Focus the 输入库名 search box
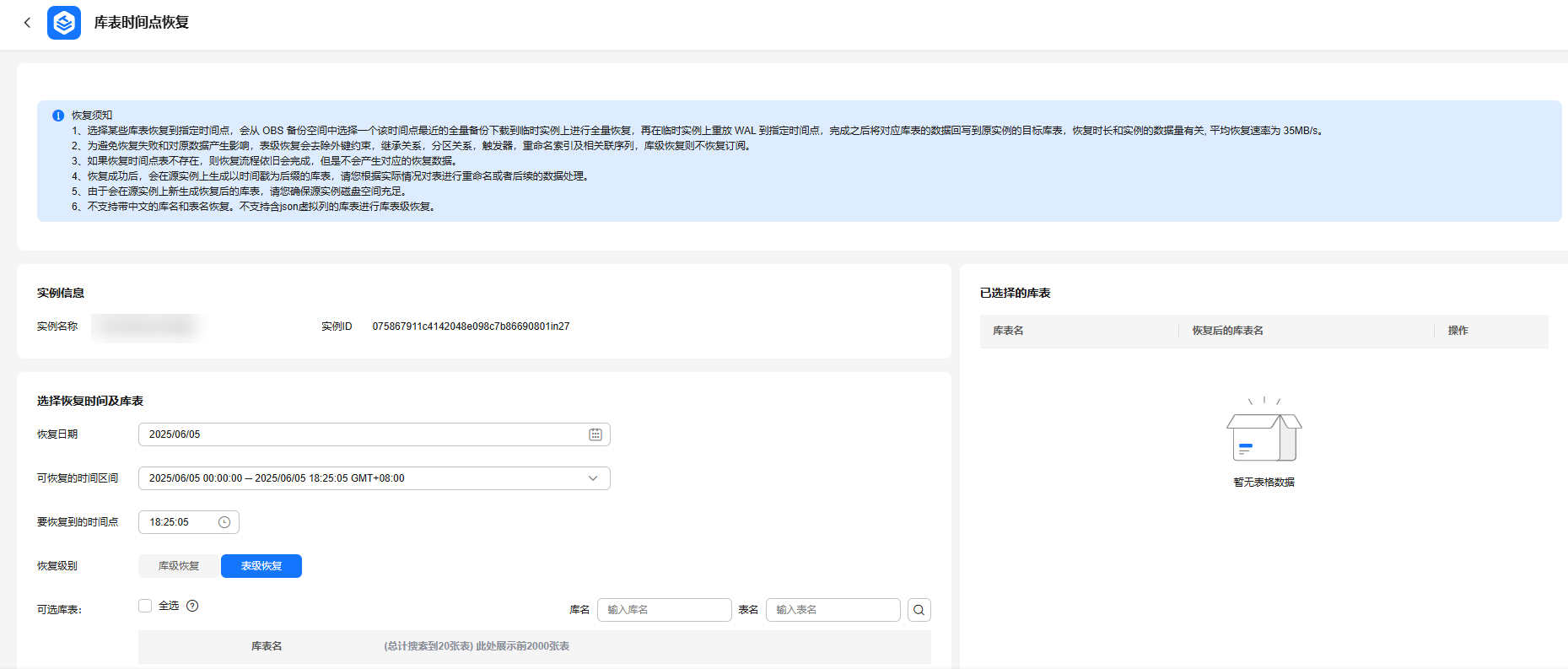Screen dimensions: 1568x669 (x=664, y=610)
